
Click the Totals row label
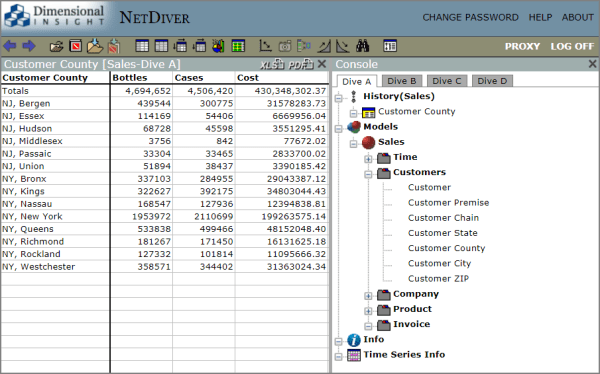[15, 91]
